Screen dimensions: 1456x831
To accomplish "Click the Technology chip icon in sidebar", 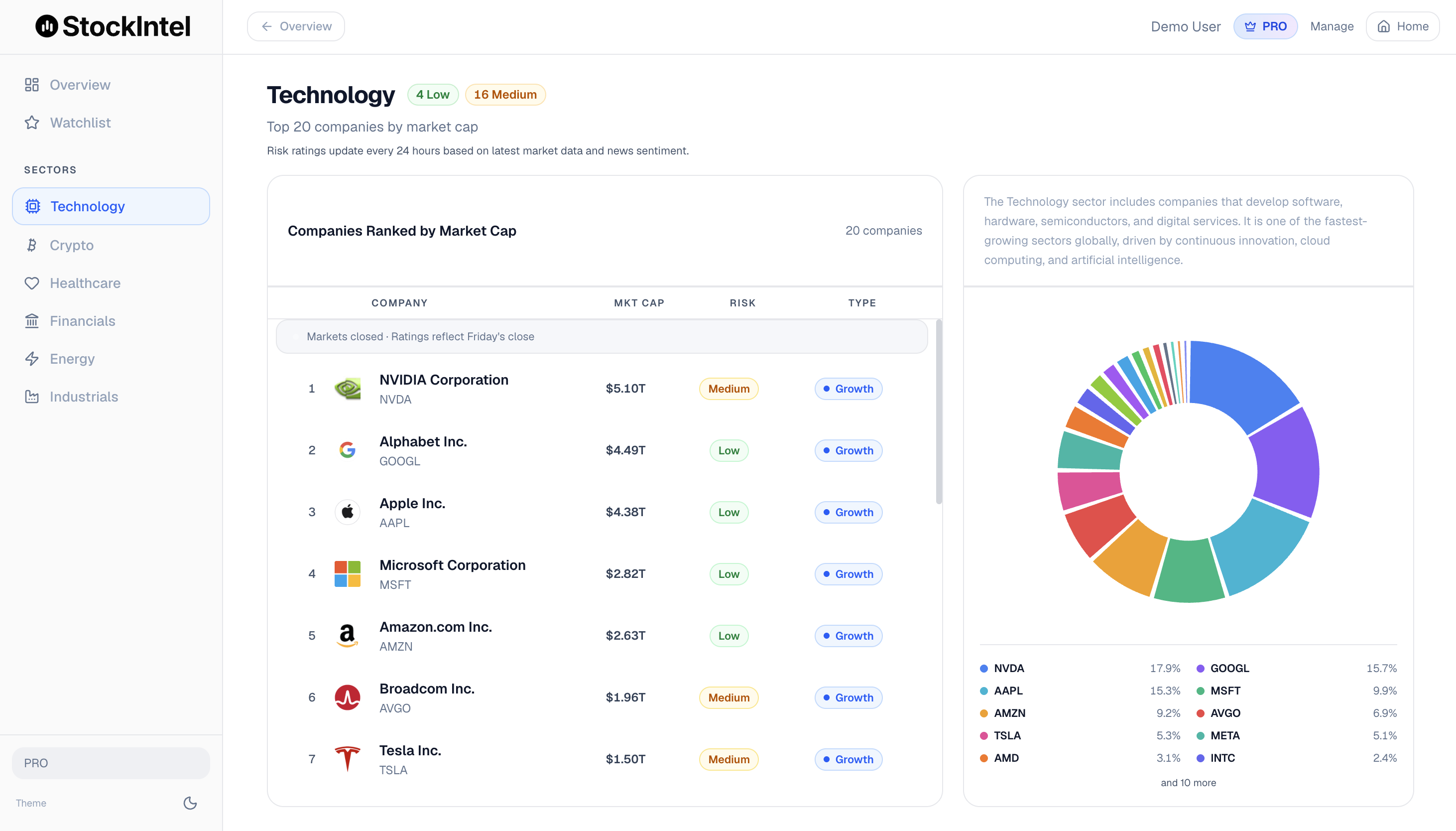I will tap(33, 206).
